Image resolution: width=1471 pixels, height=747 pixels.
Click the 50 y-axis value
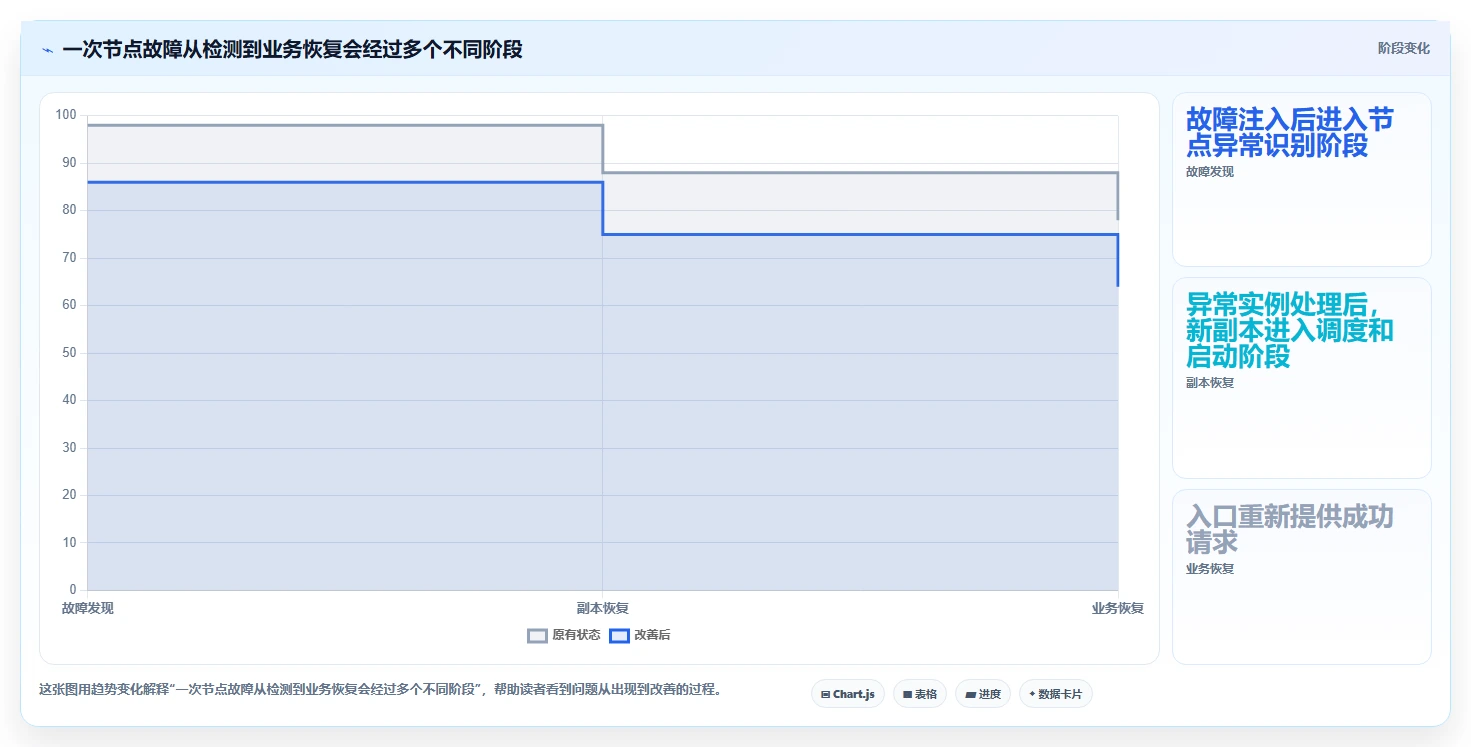tap(69, 353)
